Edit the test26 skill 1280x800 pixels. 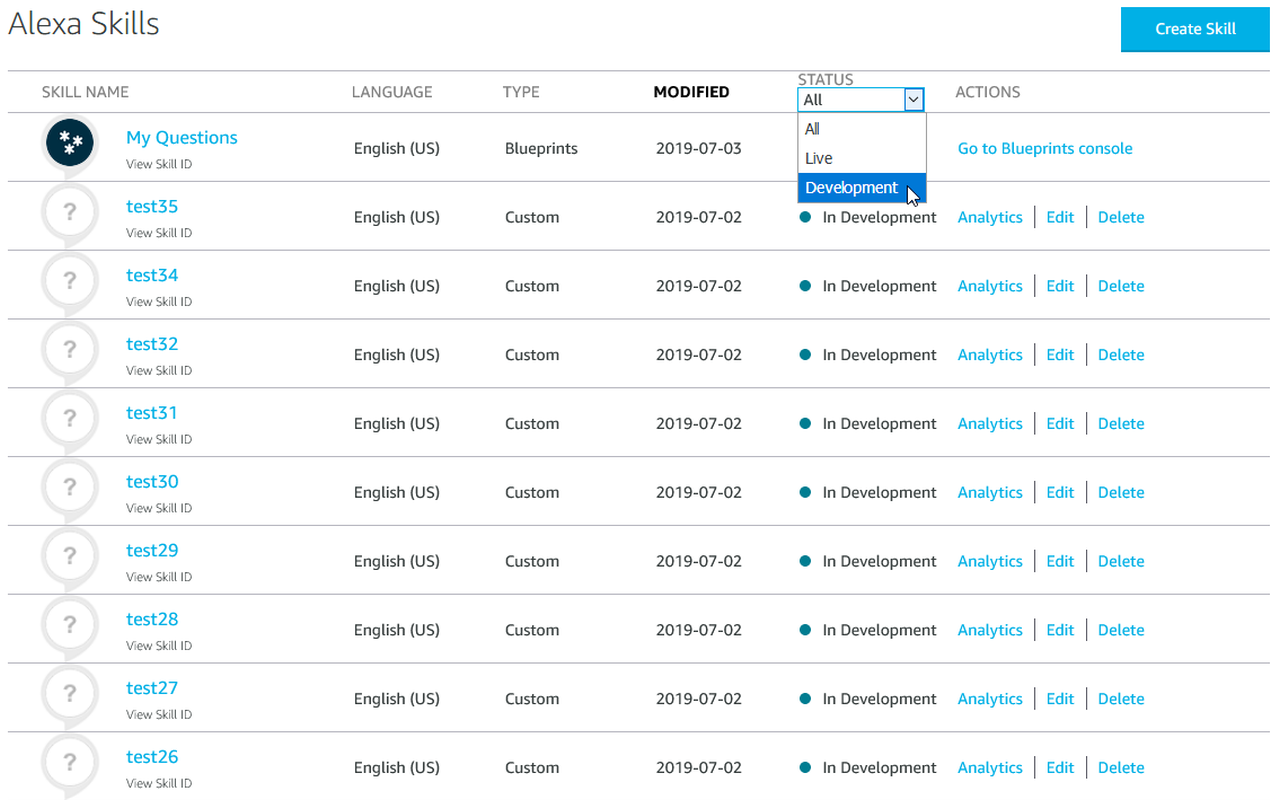point(1060,768)
